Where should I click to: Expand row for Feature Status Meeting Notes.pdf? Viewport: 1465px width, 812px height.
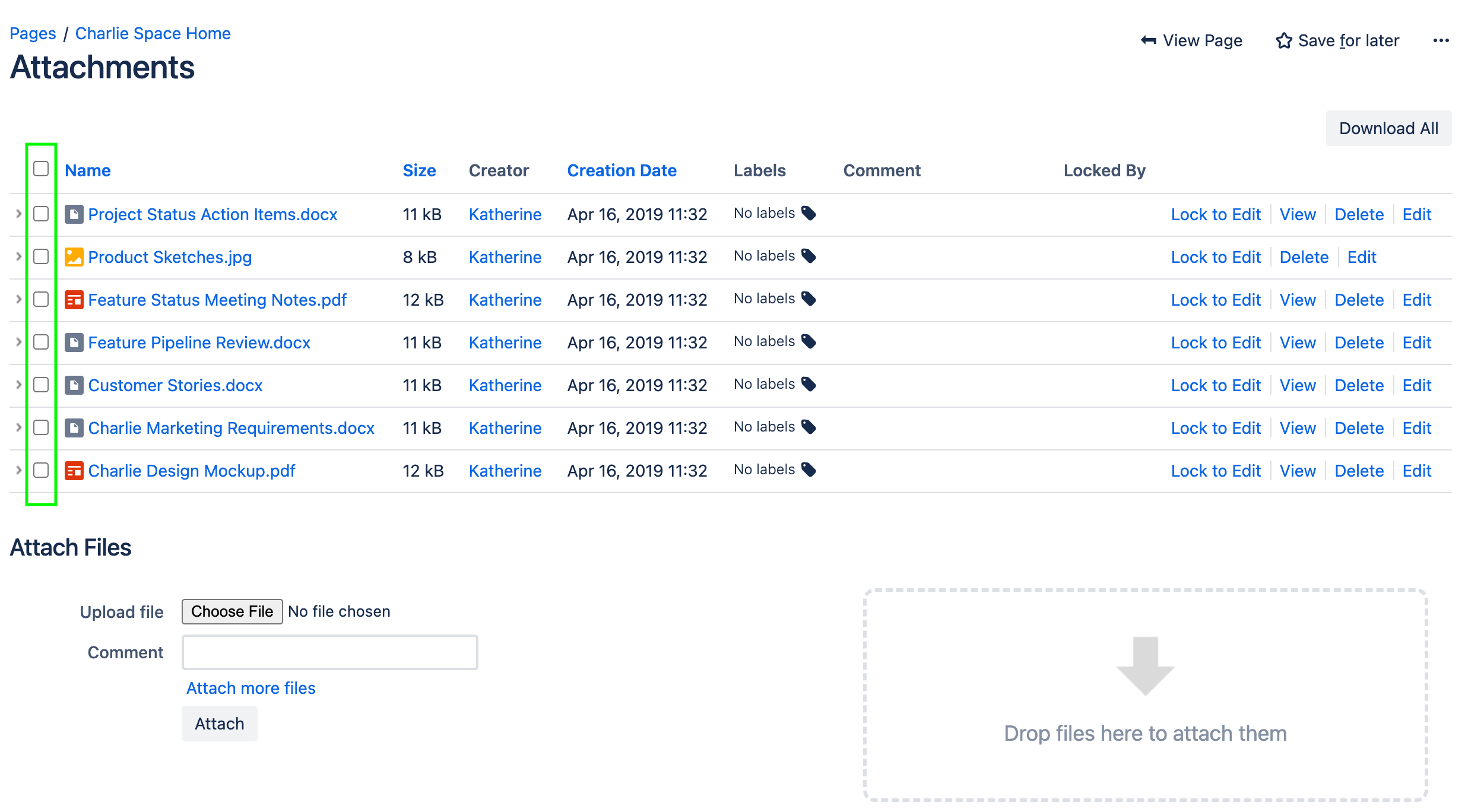(x=18, y=299)
